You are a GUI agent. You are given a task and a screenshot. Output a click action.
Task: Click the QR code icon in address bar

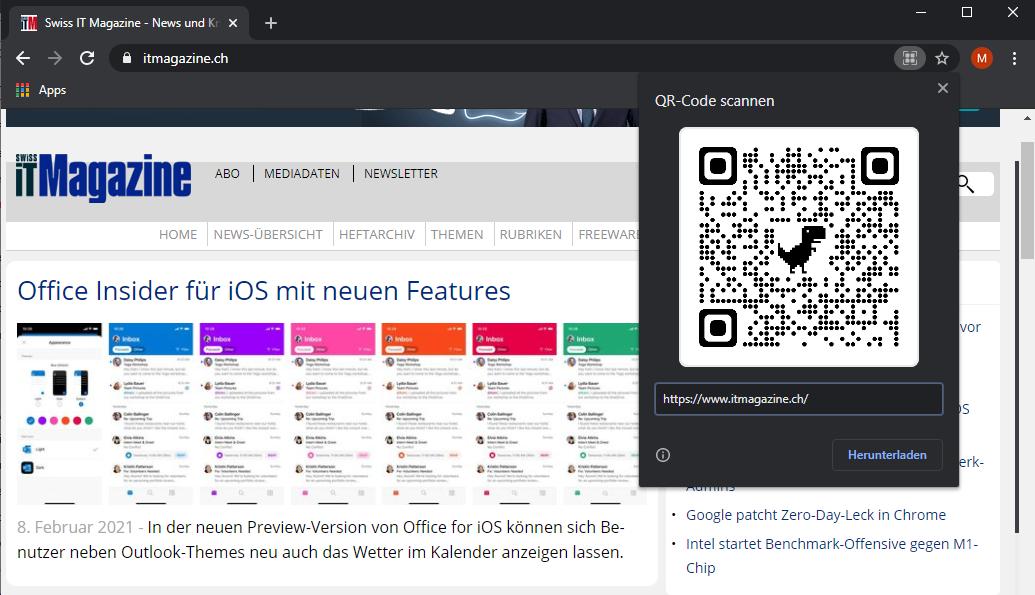[910, 58]
